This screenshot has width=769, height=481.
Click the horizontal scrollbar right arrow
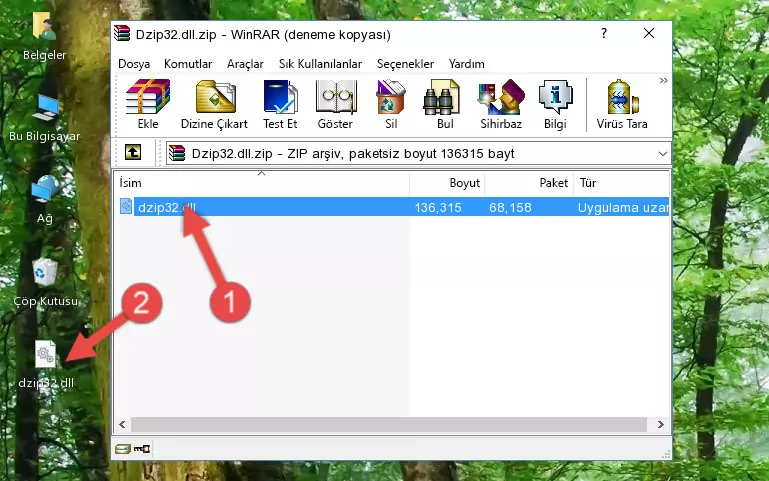(x=661, y=425)
